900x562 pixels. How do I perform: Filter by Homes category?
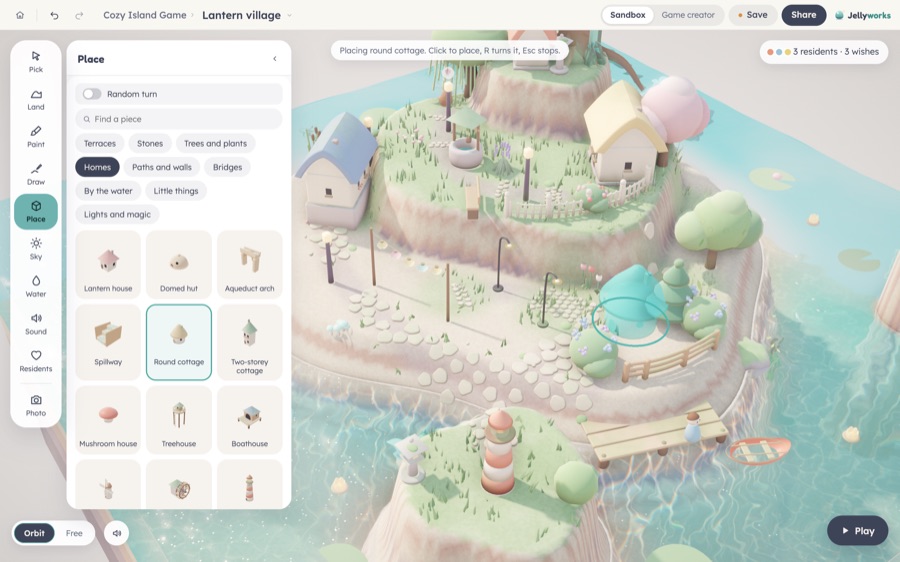pos(98,167)
